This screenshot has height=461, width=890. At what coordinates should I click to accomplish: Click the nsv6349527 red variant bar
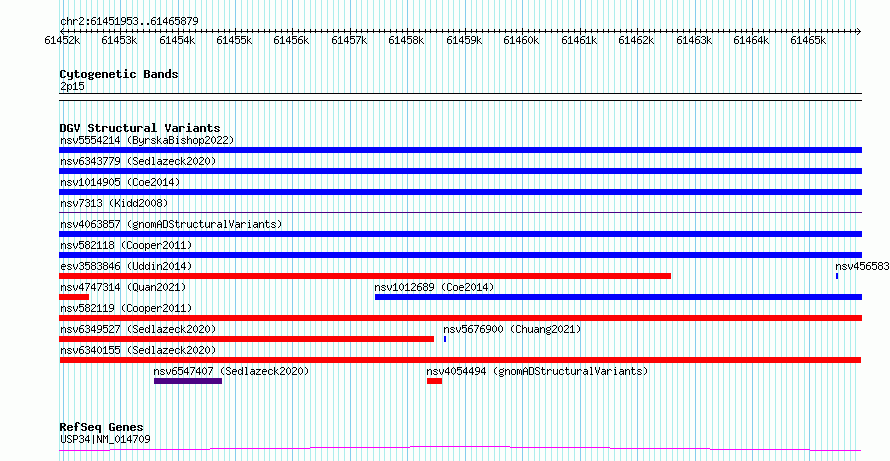click(x=246, y=339)
